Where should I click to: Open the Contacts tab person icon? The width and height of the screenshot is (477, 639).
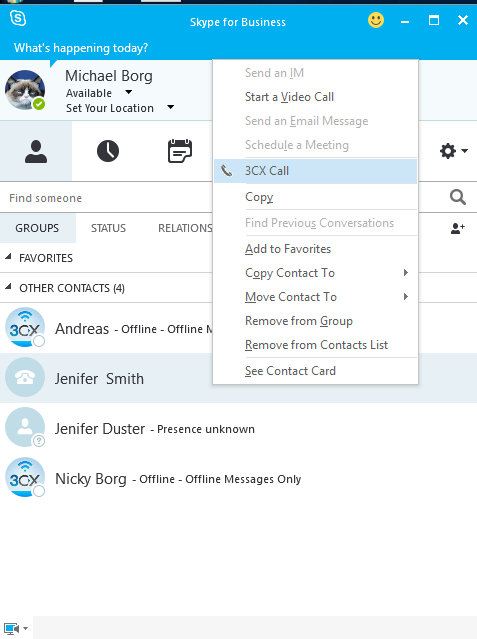[36, 151]
